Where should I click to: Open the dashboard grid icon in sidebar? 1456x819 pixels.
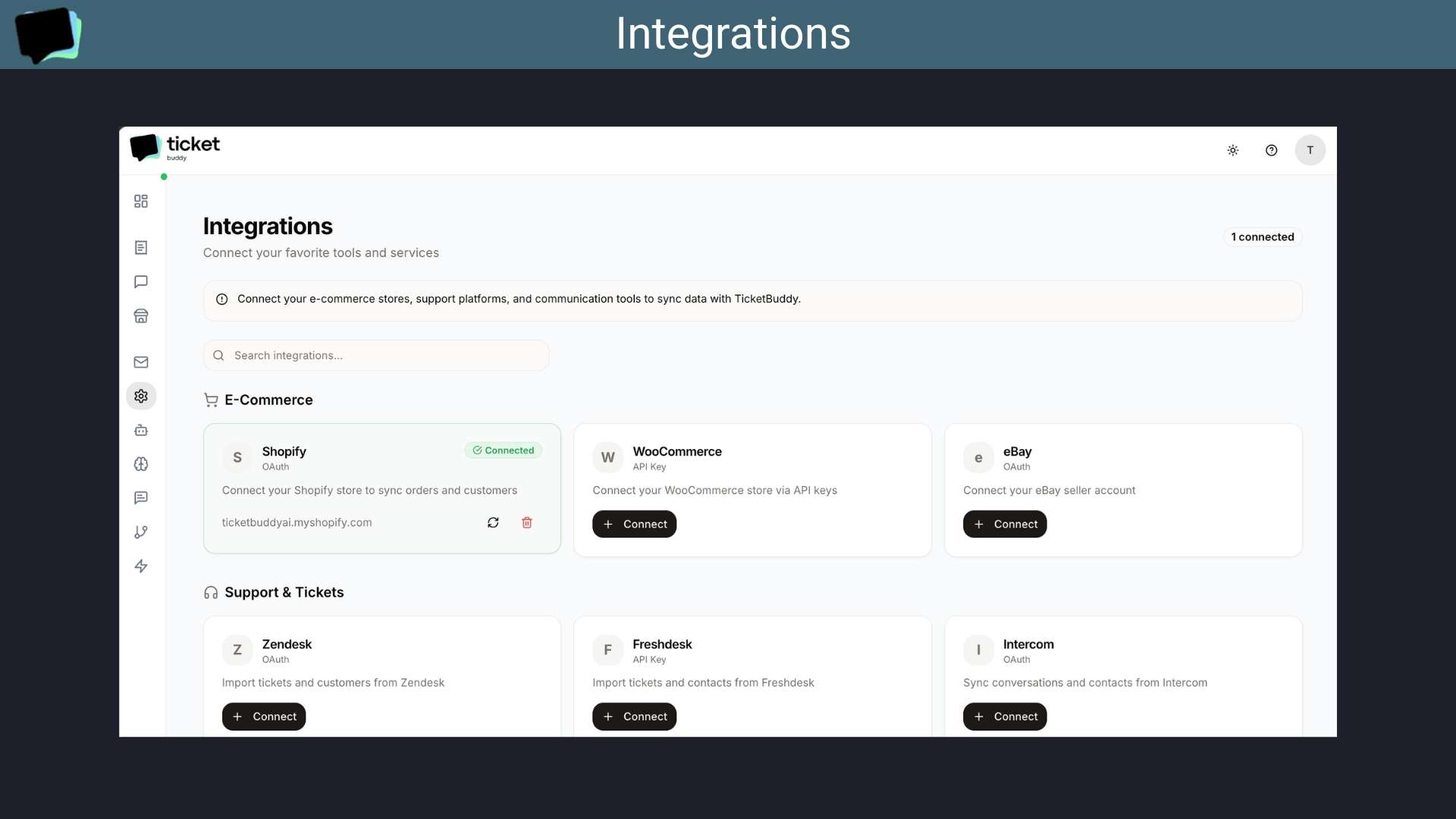[141, 201]
